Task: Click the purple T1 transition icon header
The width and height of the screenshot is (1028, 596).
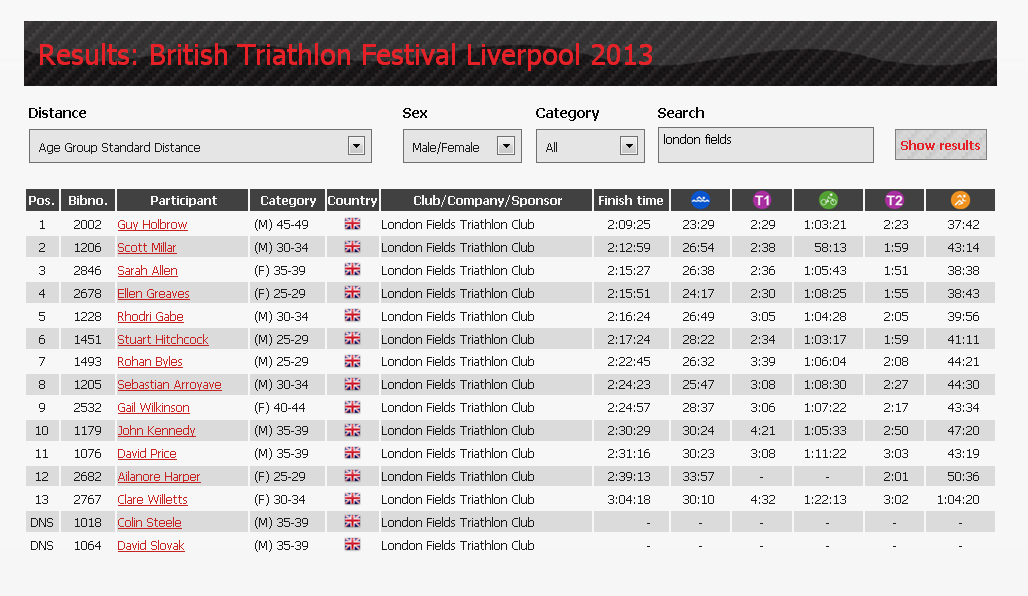Action: click(x=762, y=200)
